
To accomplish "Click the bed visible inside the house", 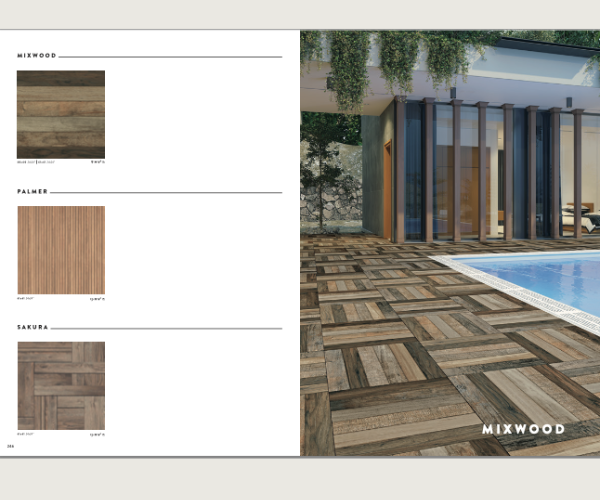I will (578, 215).
